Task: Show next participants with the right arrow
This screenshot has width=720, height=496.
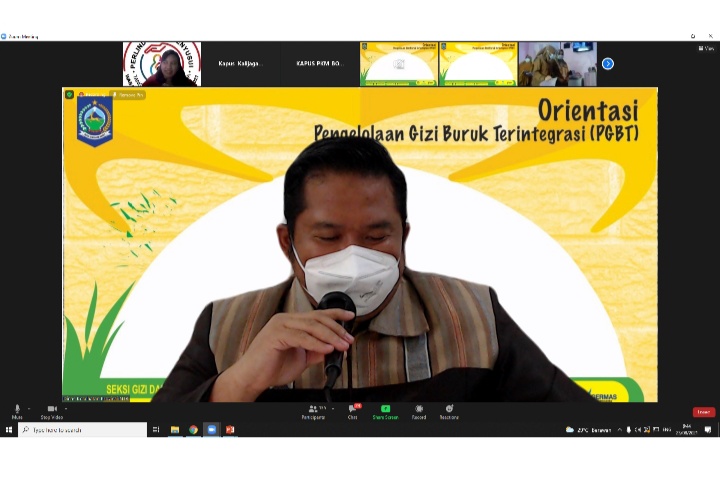Action: click(x=607, y=64)
